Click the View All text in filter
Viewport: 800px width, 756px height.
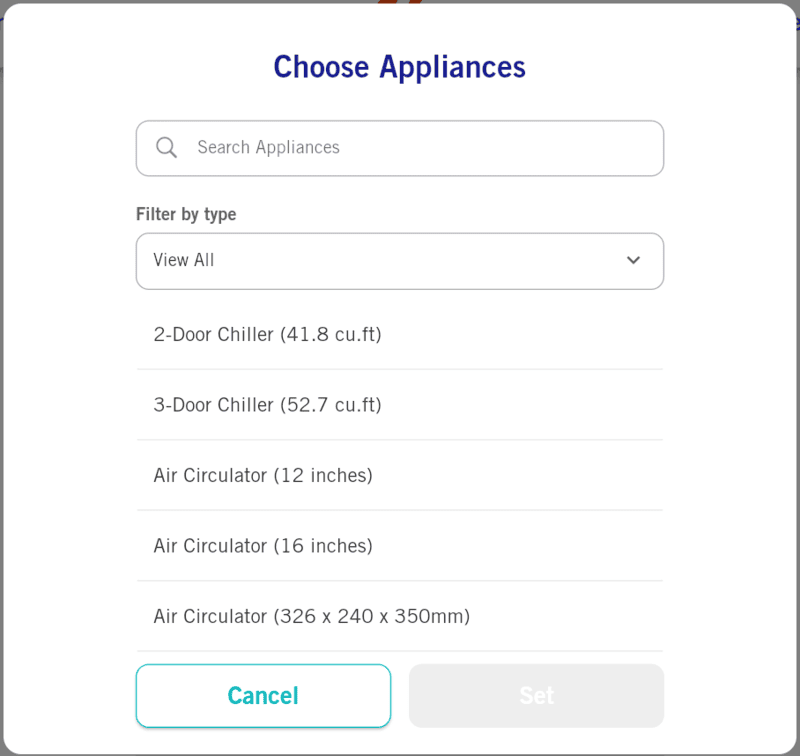tap(184, 261)
